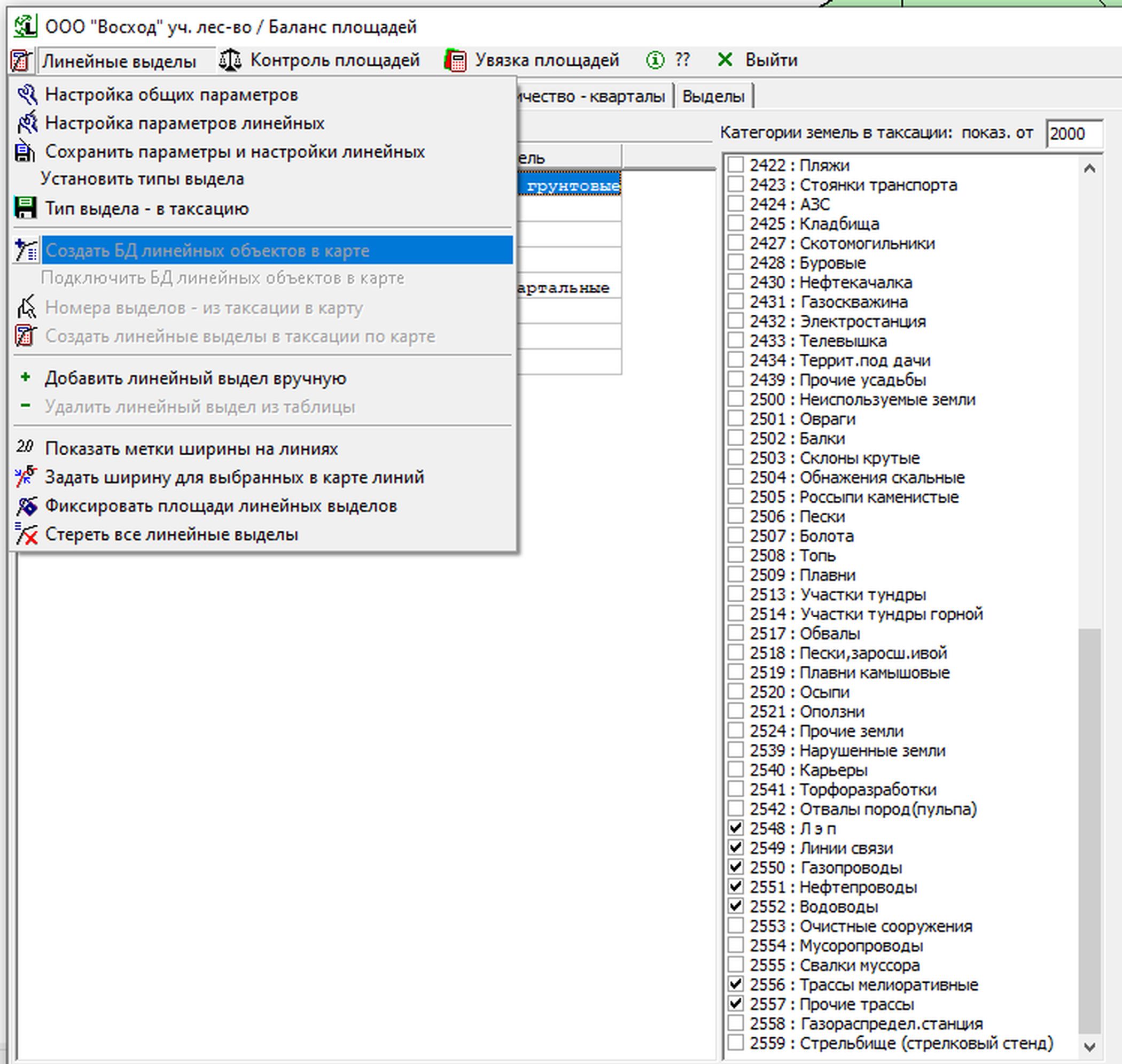Click the 20 width labels icon
This screenshot has height=1064, width=1122.
(25, 447)
